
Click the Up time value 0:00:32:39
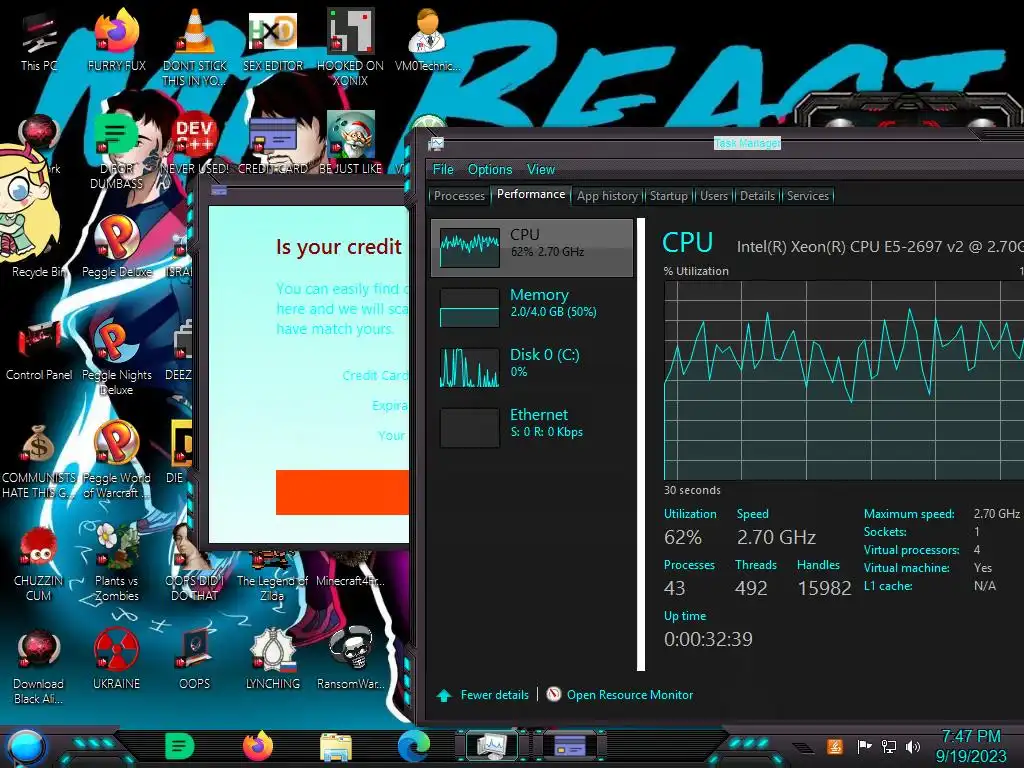708,639
